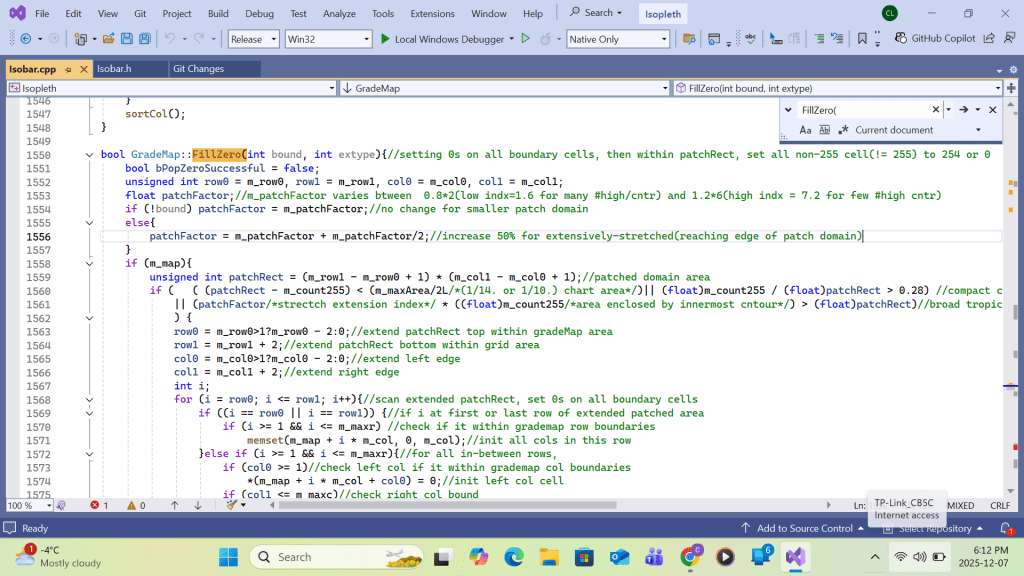Toggle Match Case in the find box
The width and height of the screenshot is (1024, 576).
[x=806, y=130]
